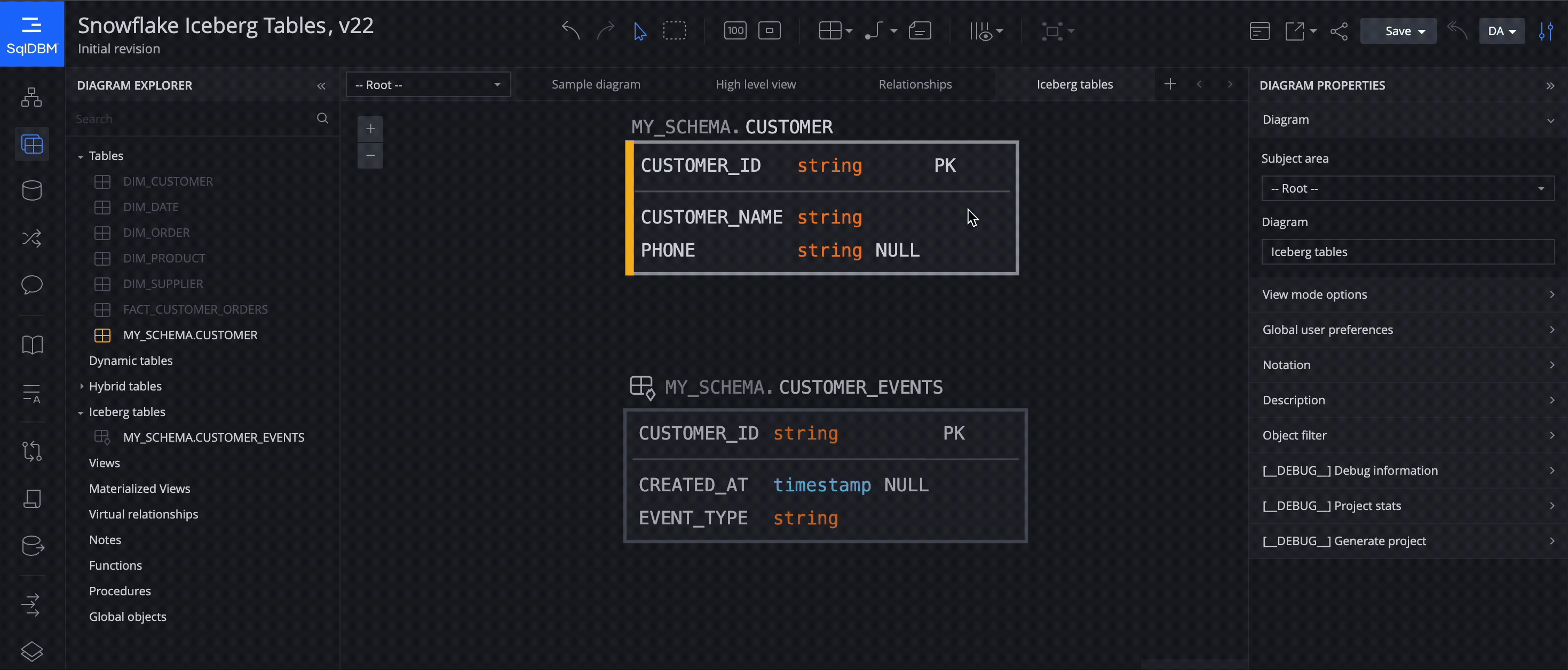Viewport: 1568px width, 670px height.
Task: Collapse the Tables tree node
Action: (81, 156)
